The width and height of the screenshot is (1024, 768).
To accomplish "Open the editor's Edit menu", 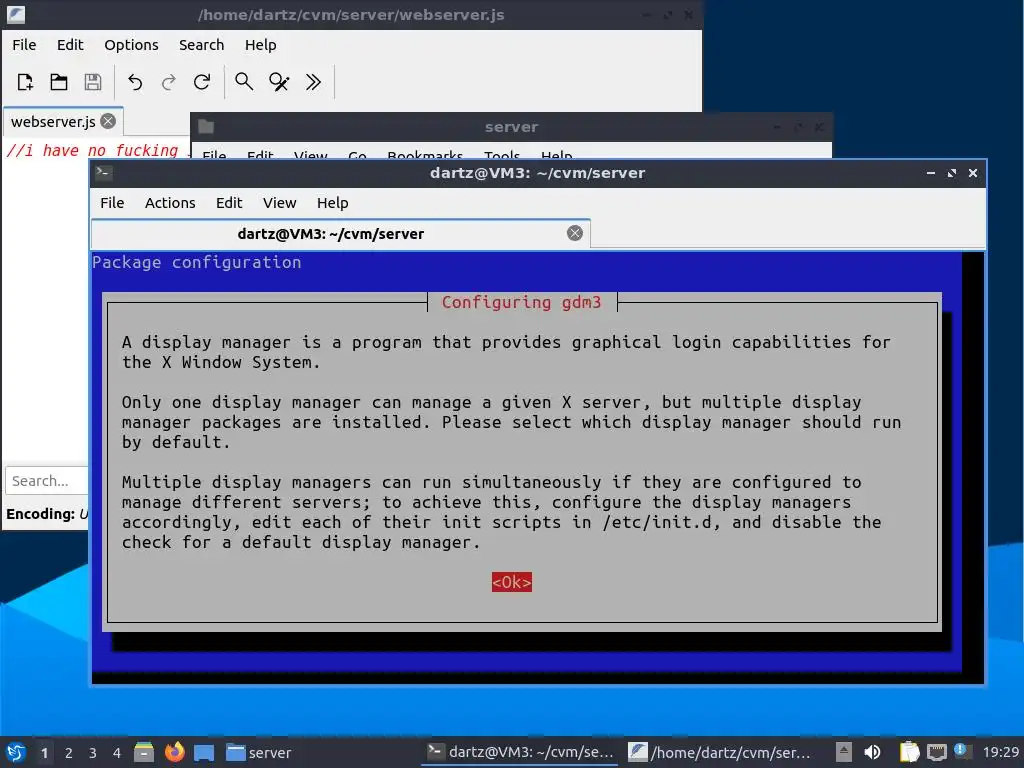I will pyautogui.click(x=70, y=44).
